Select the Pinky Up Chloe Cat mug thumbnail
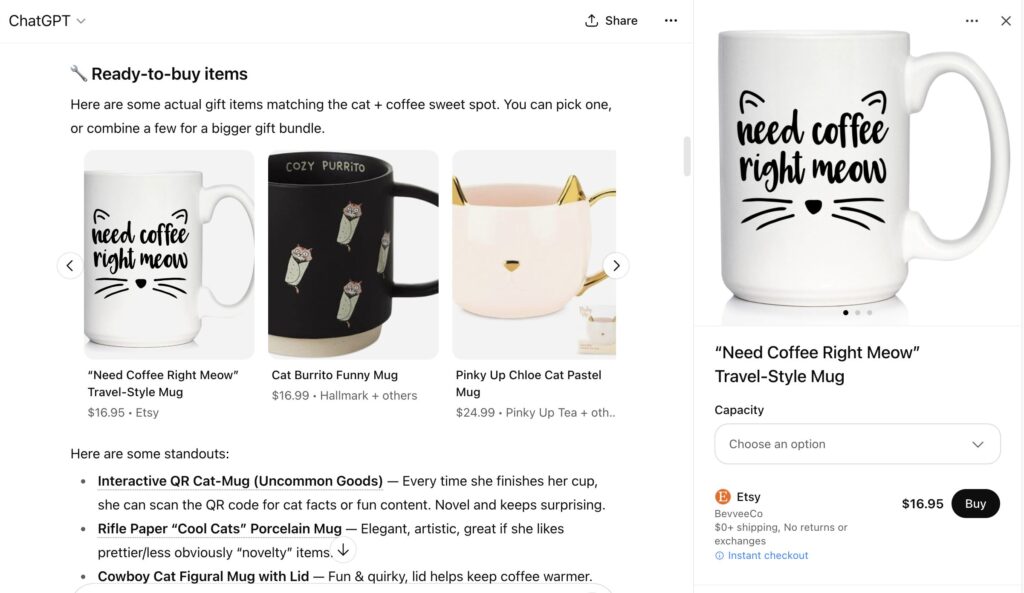Viewport: 1024px width, 593px height. 534,255
